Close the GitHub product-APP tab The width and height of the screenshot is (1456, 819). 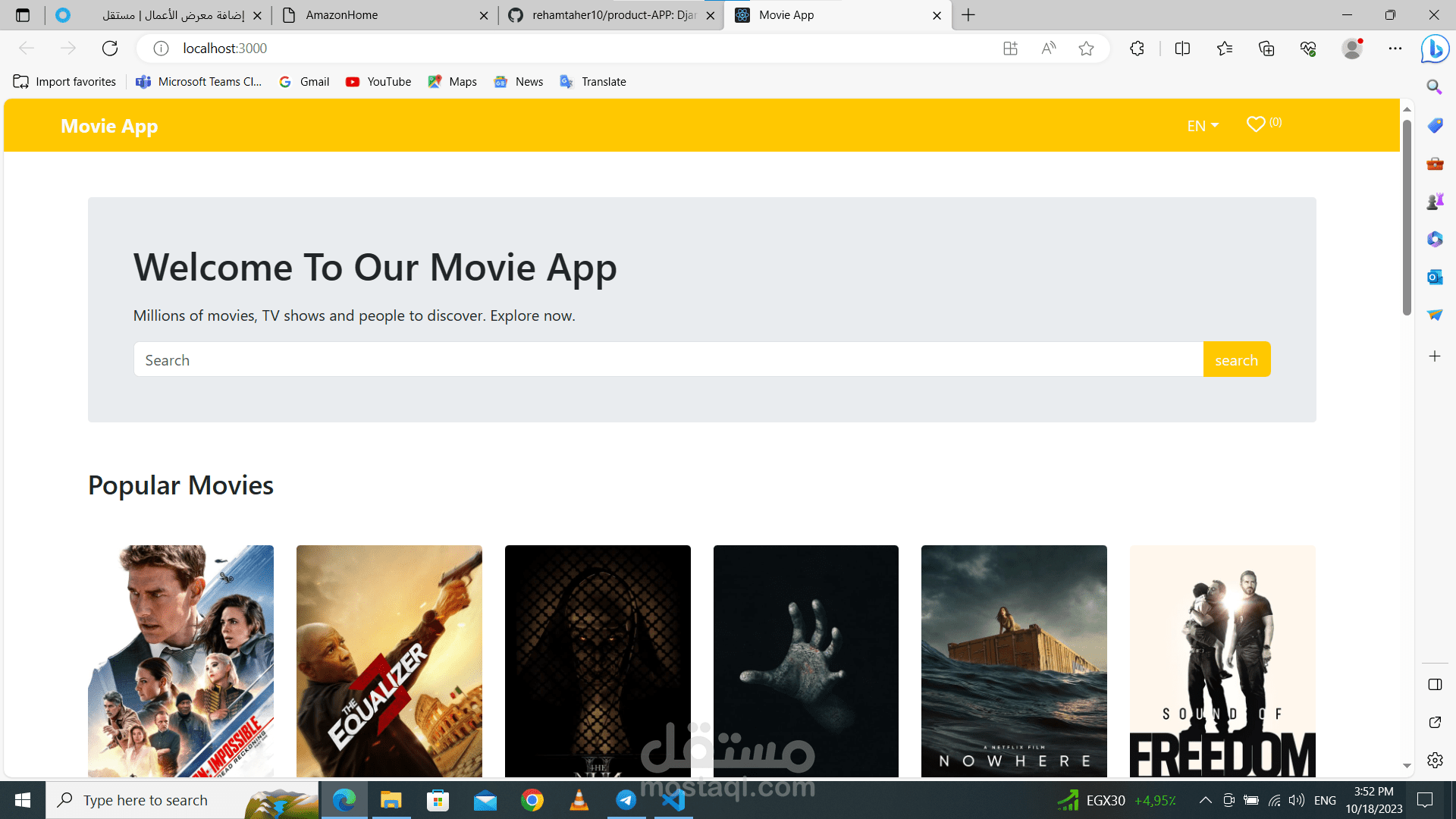coord(711,15)
